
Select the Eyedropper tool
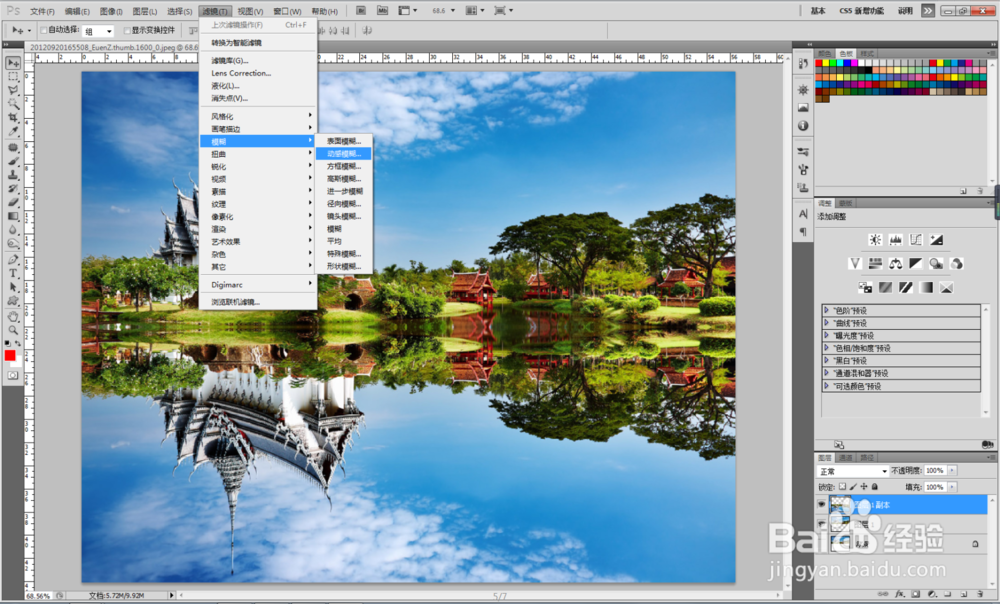pos(13,131)
